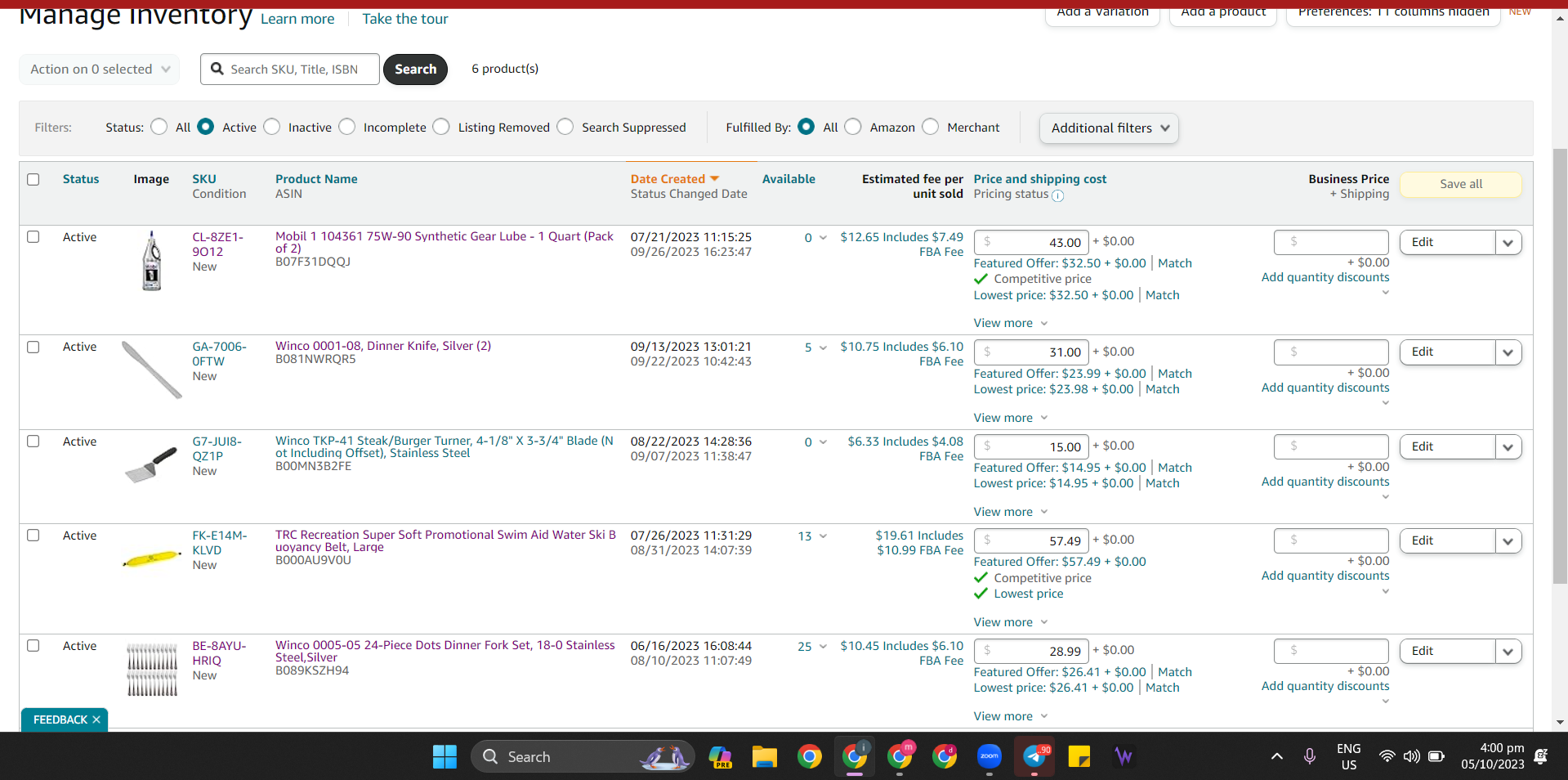
Task: Tick the select-all checkbox in table header
Action: (x=34, y=179)
